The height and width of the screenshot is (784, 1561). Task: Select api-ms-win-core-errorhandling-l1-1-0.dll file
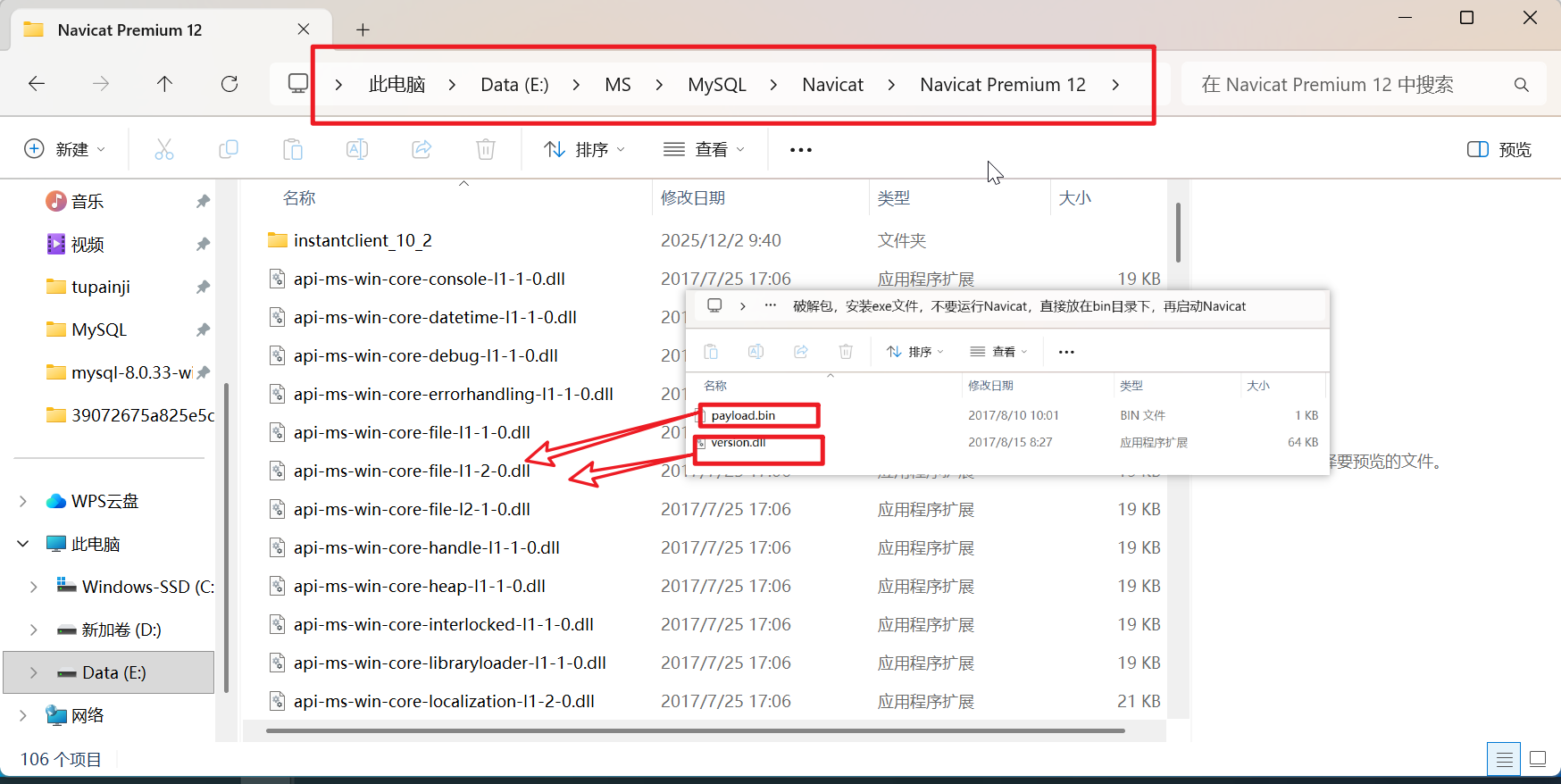454,395
